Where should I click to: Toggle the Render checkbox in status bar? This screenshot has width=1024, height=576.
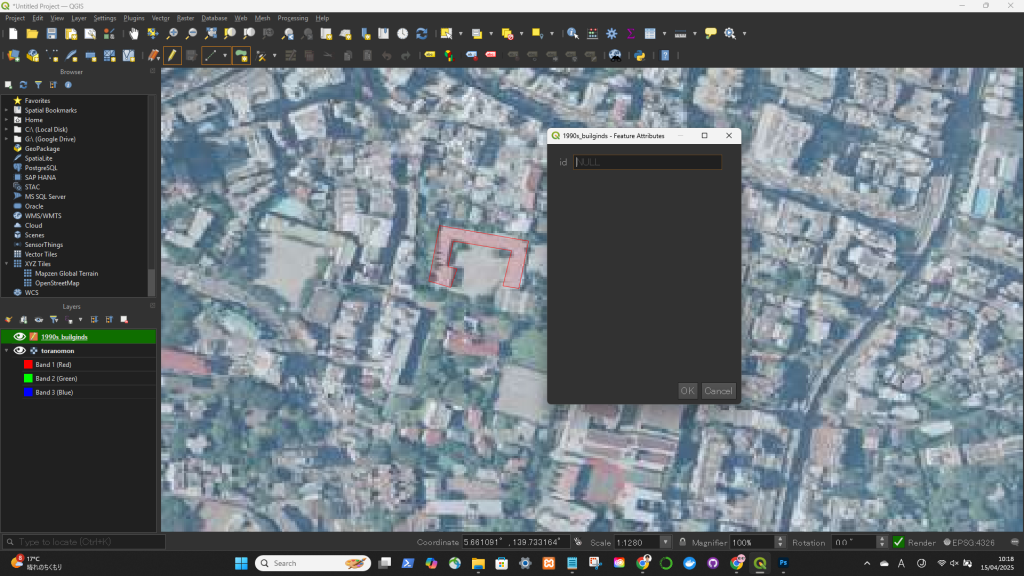tap(898, 542)
